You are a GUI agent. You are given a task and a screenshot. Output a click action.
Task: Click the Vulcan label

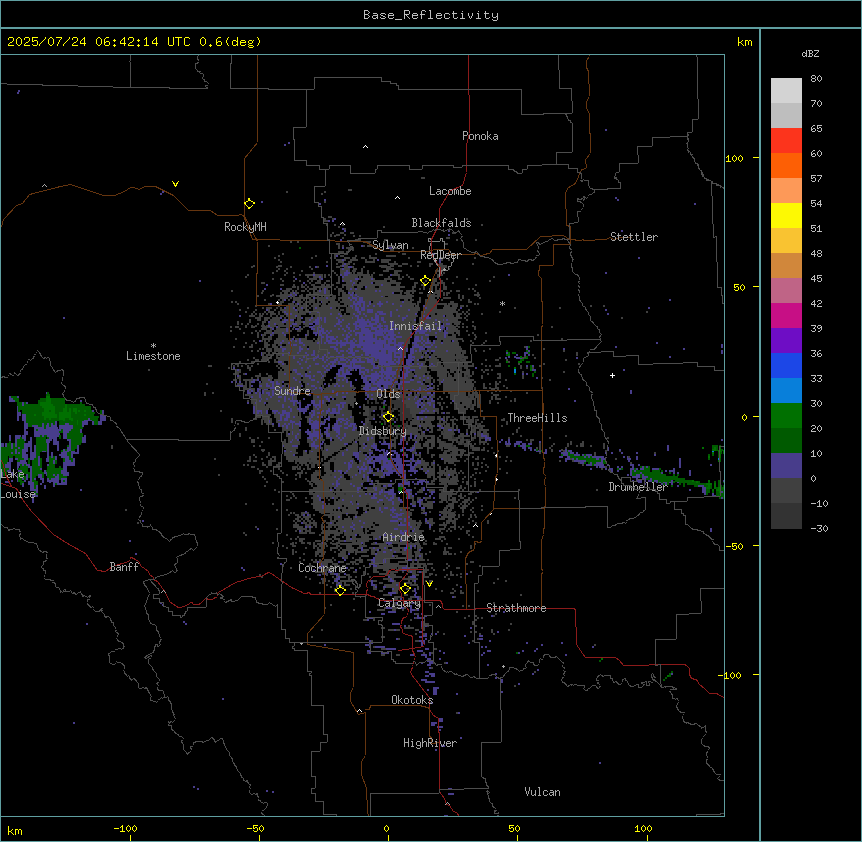click(543, 792)
